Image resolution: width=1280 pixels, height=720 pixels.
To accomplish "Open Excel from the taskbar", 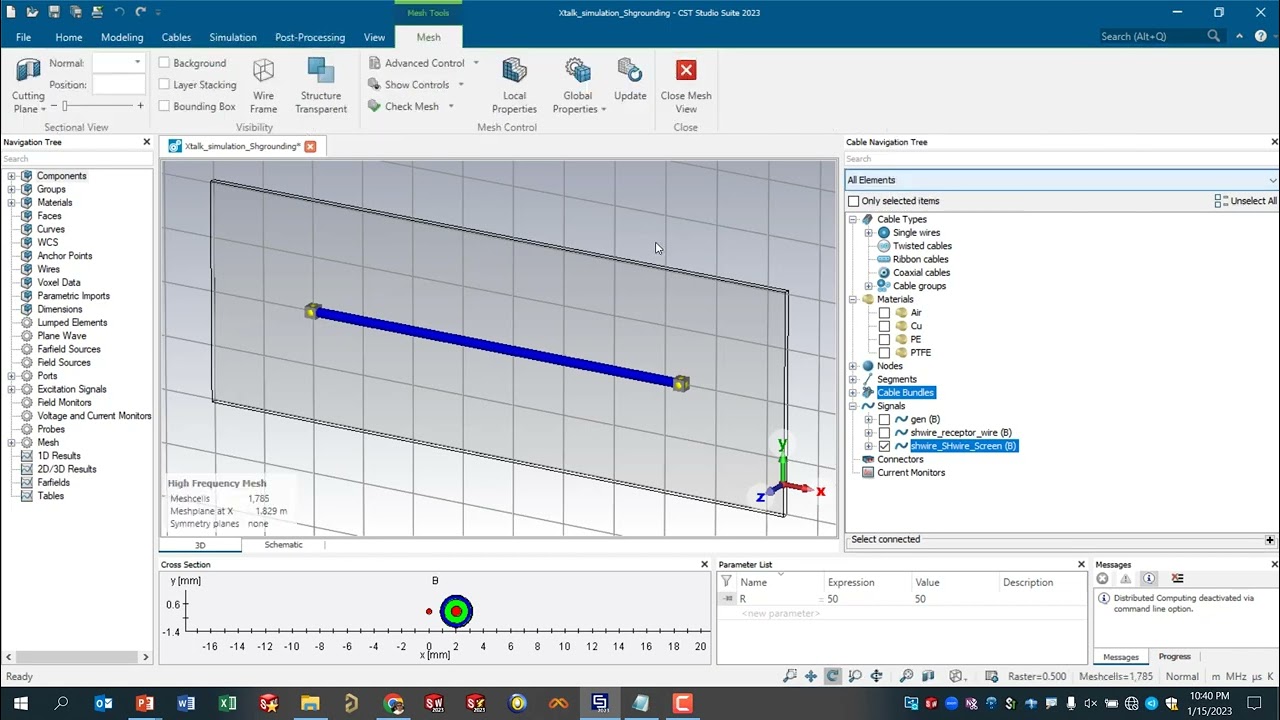I will click(x=227, y=703).
